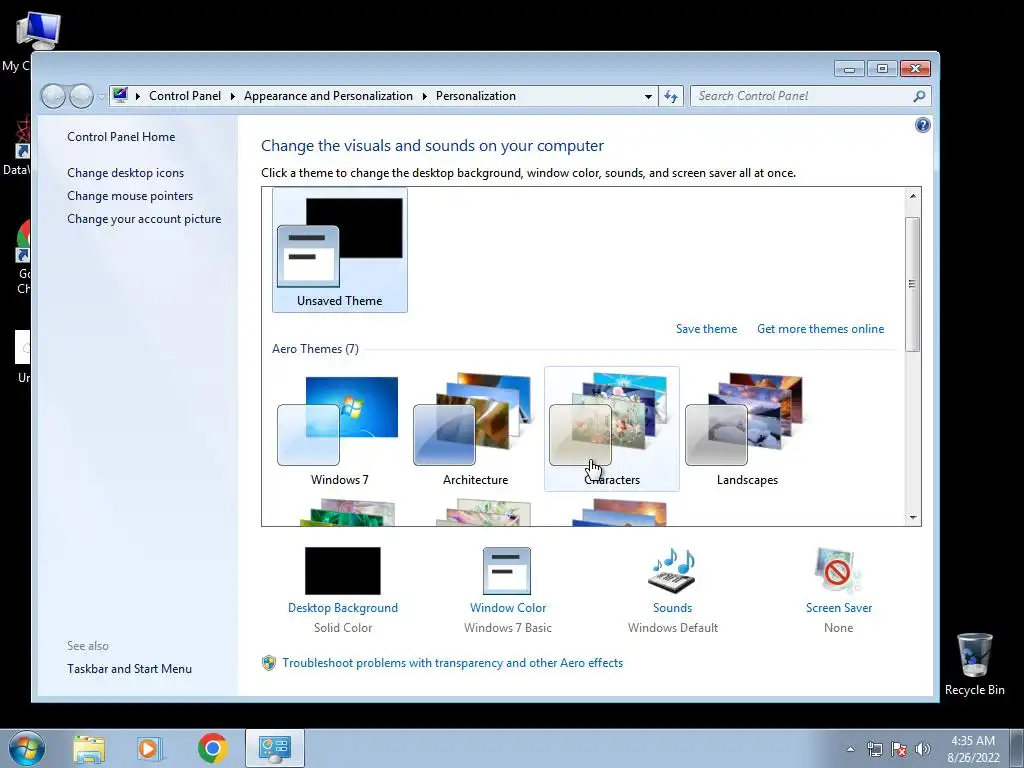The width and height of the screenshot is (1024, 768).
Task: Click the Control Panel breadcrumb
Action: click(185, 96)
